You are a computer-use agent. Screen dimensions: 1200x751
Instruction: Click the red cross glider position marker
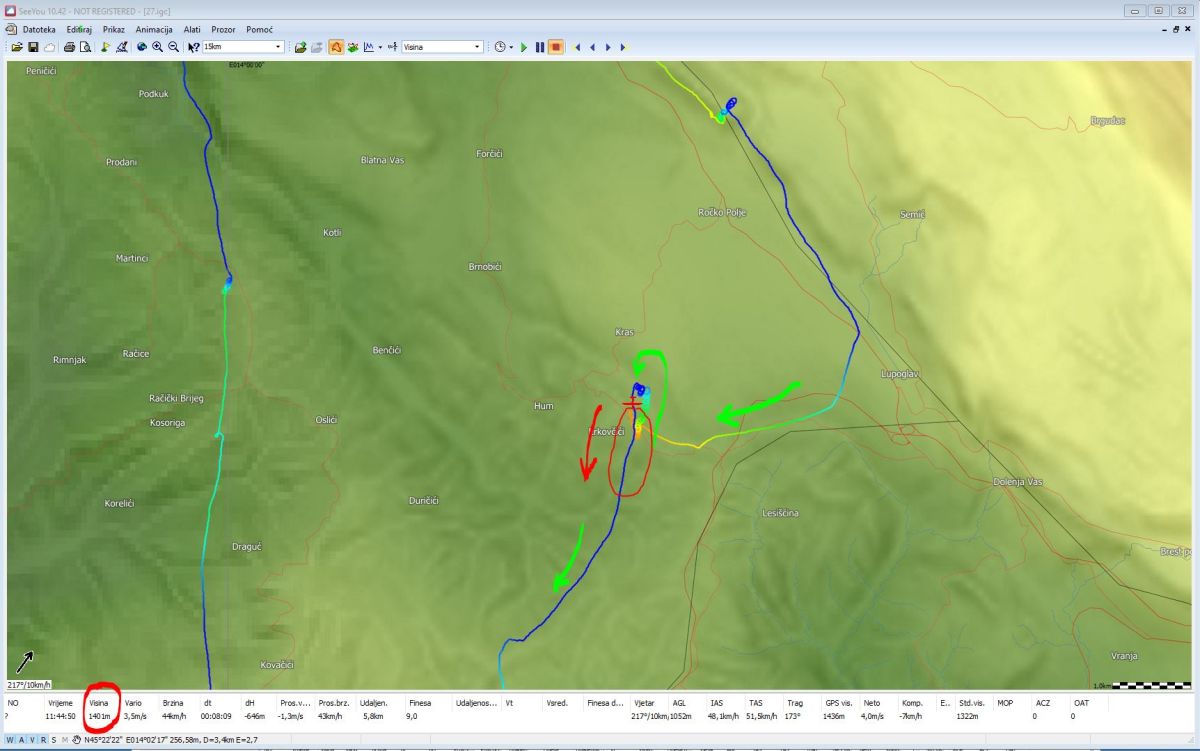(631, 404)
